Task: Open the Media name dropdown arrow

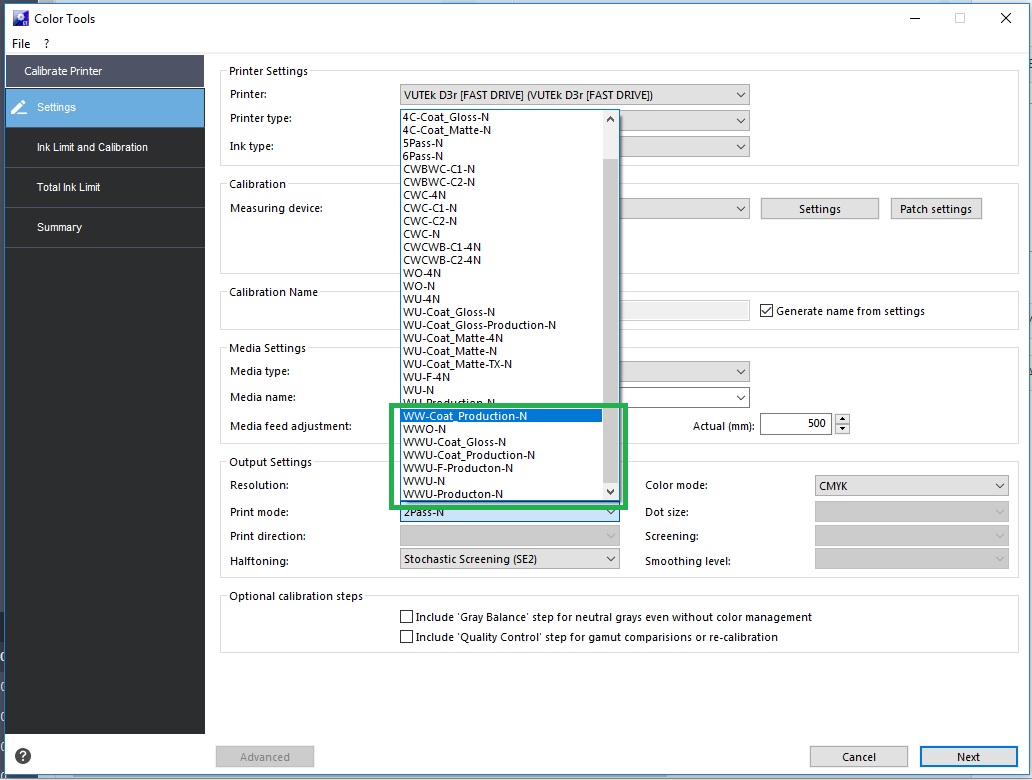Action: pyautogui.click(x=740, y=398)
